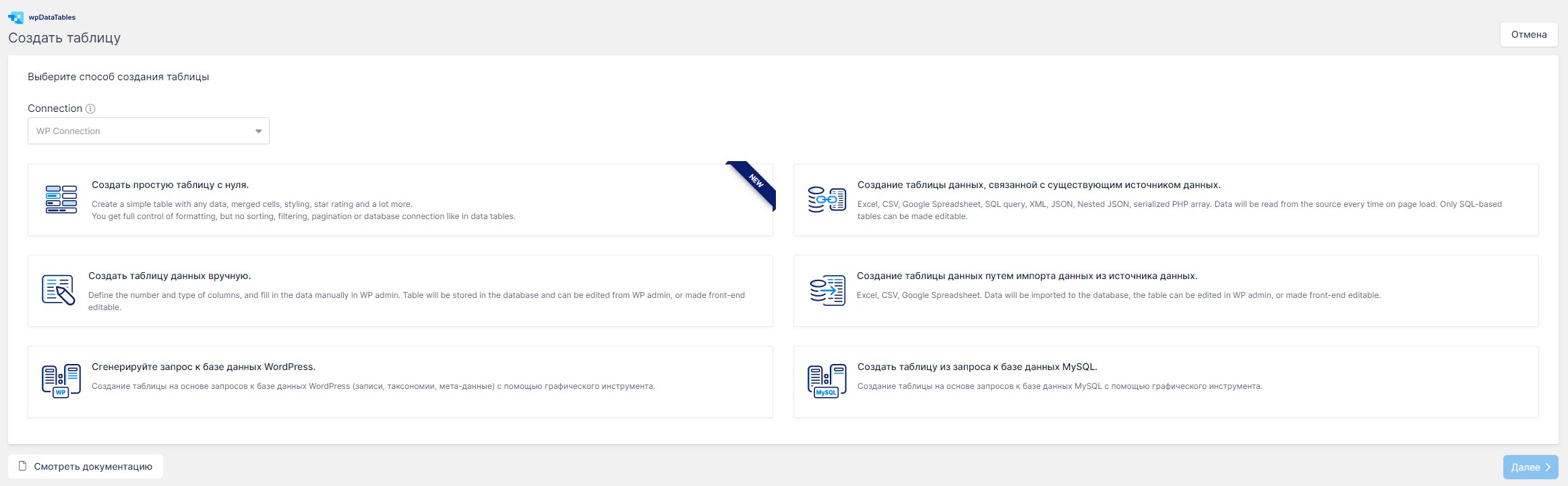This screenshot has width=1568, height=486.
Task: Click the 'Create a simple table with any data' description
Action: 303,210
